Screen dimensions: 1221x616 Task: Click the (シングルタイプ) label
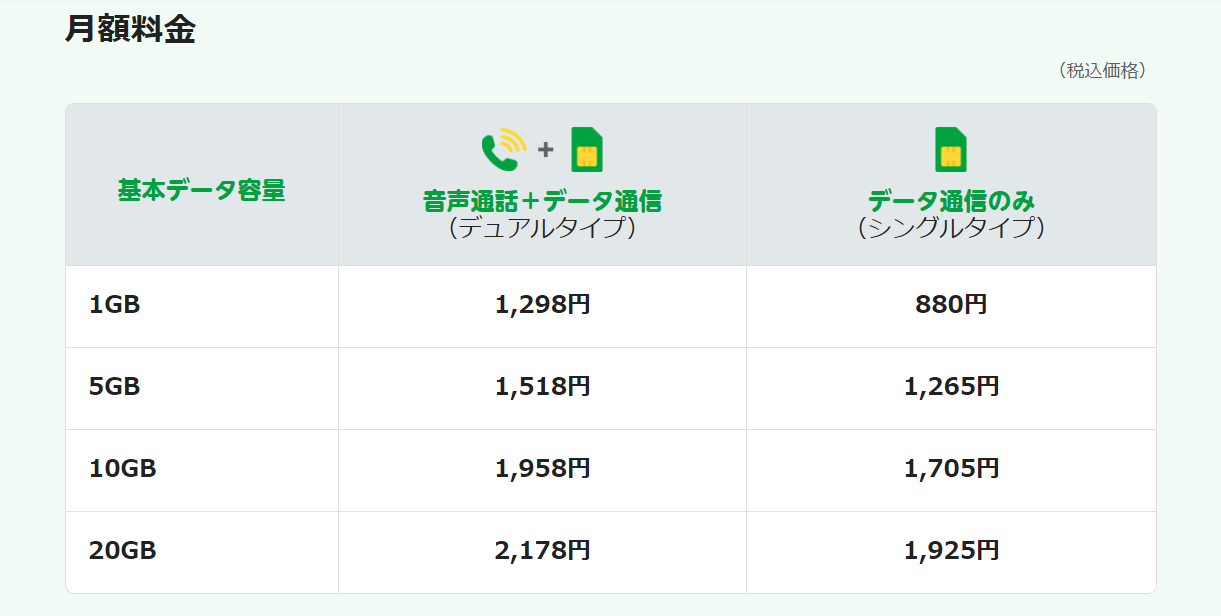(951, 229)
